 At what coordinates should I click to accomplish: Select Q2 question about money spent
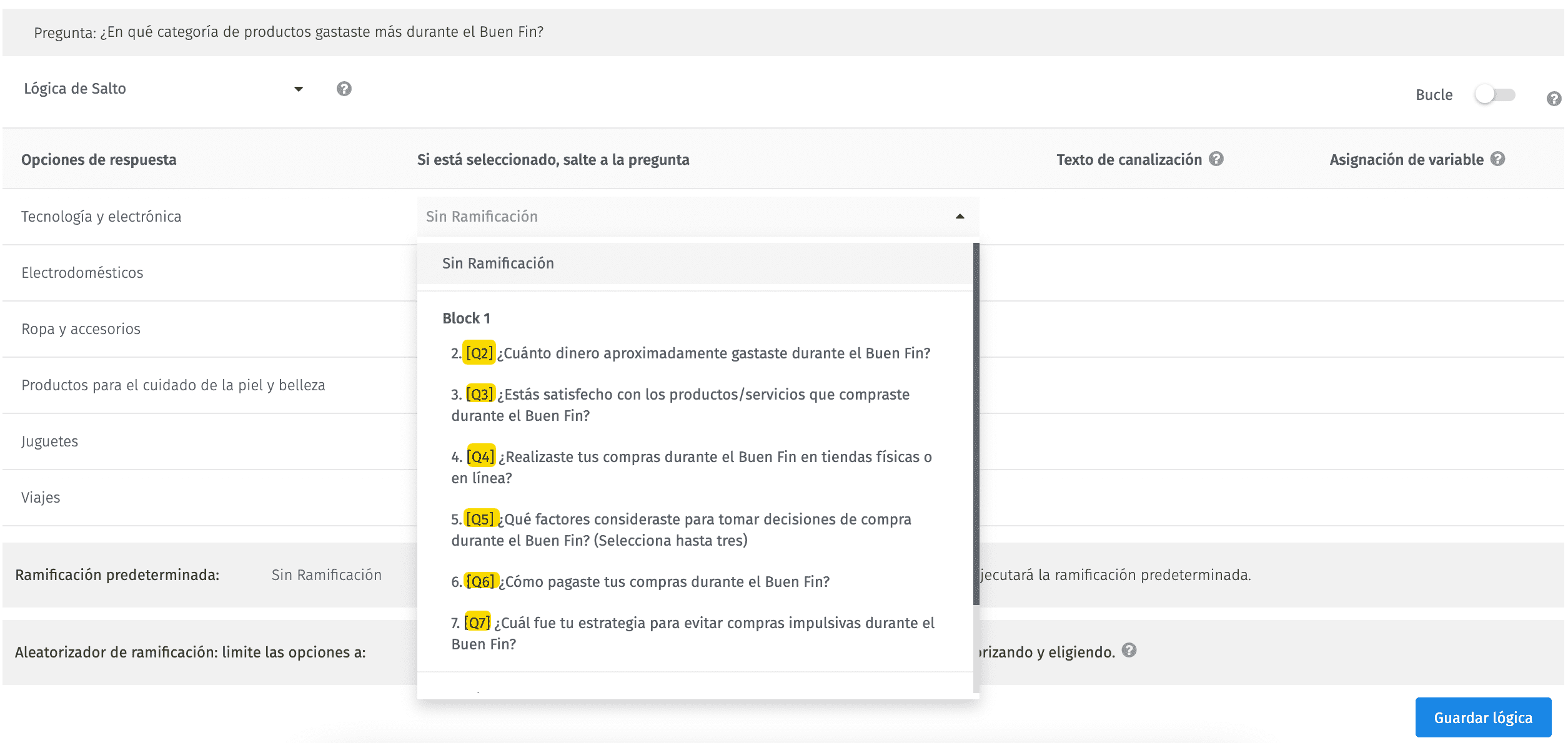click(690, 353)
